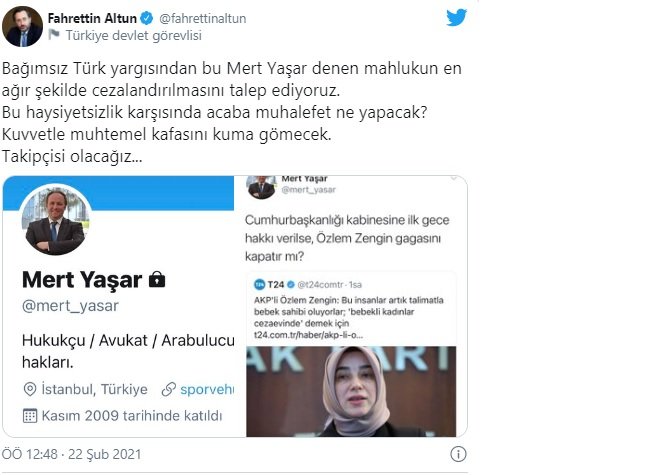This screenshot has height=475, width=670.
Task: Open the Özlem Zengin news photo
Action: coord(351,391)
